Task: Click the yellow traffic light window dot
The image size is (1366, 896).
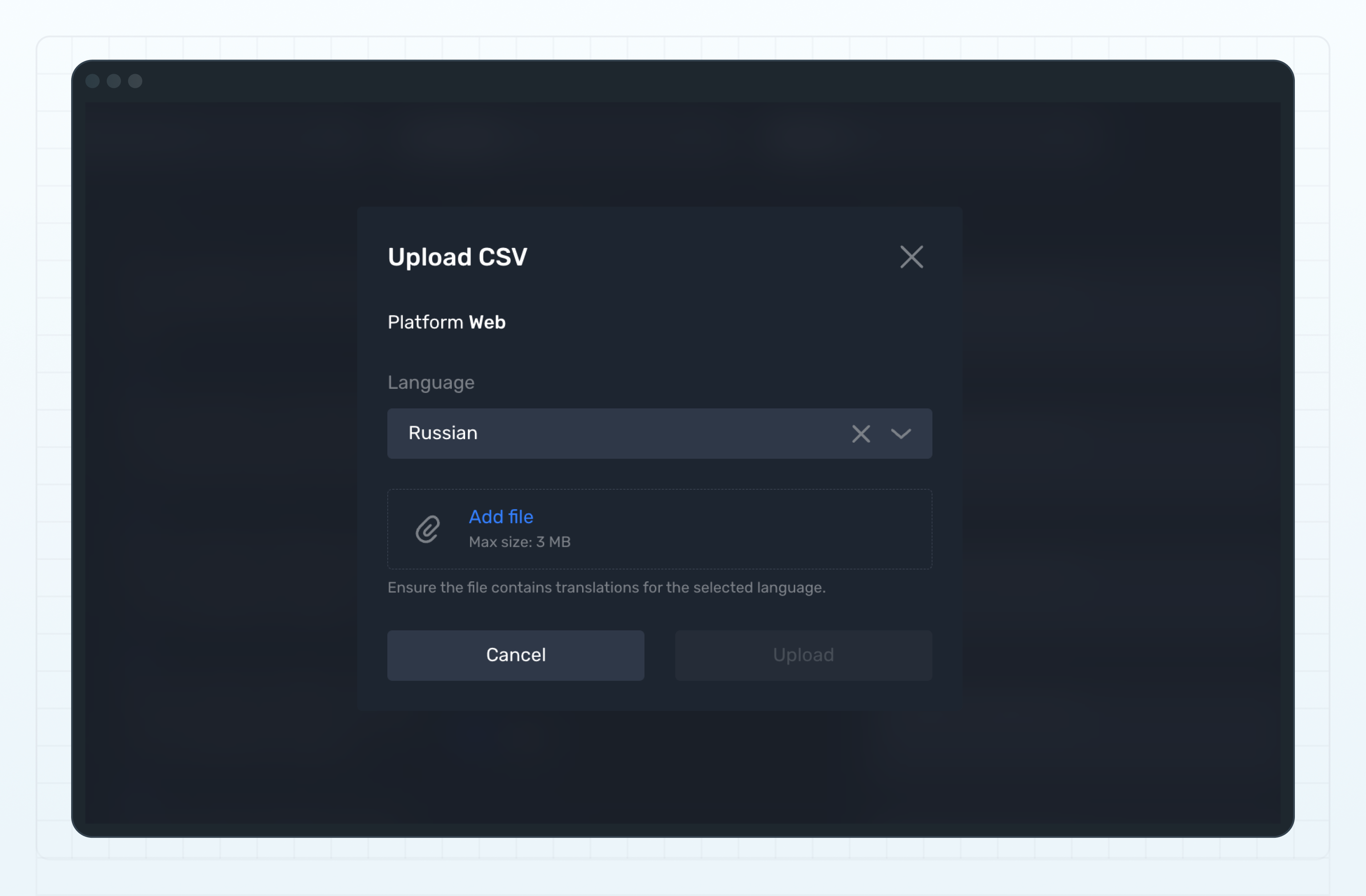Action: pyautogui.click(x=114, y=81)
